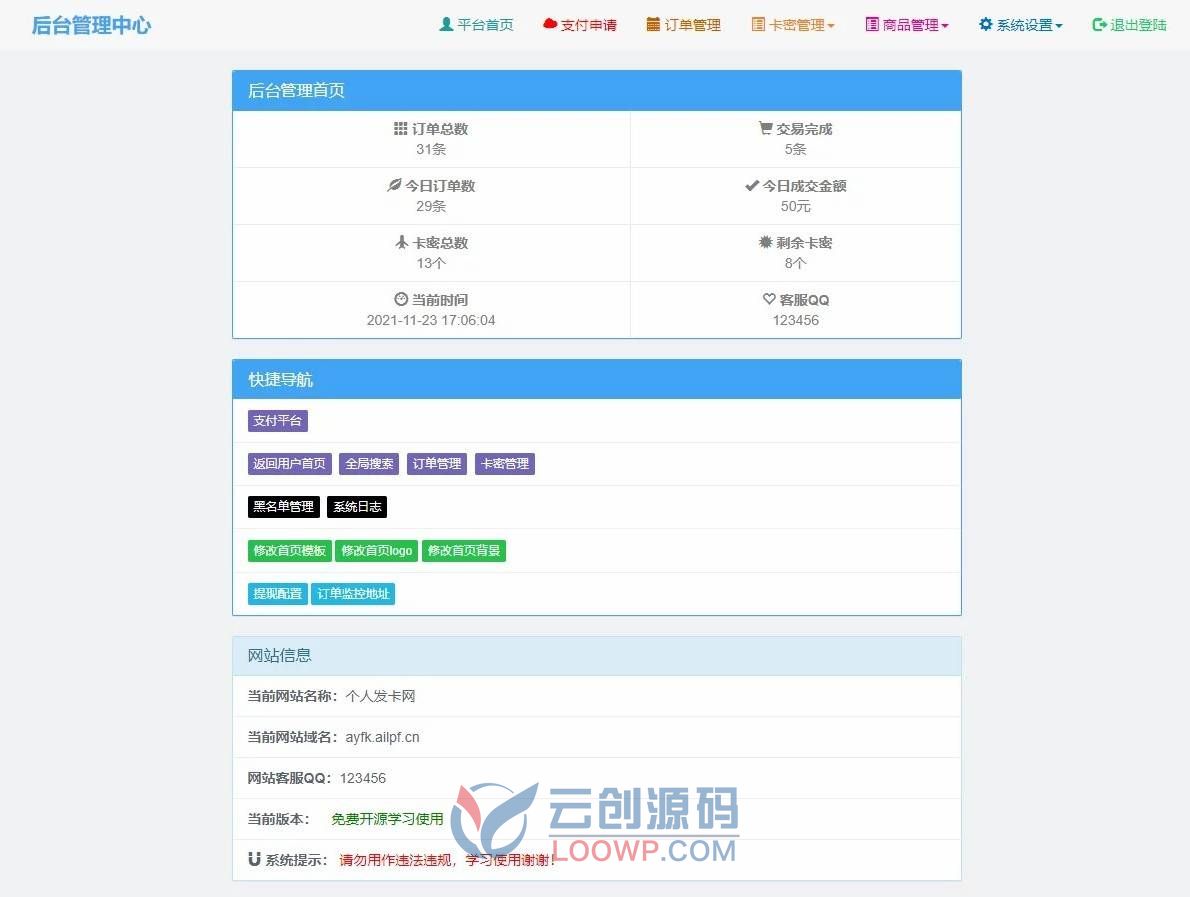The height and width of the screenshot is (897, 1190).
Task: Click the magnet icon beside 系统提示
Action: (x=254, y=859)
